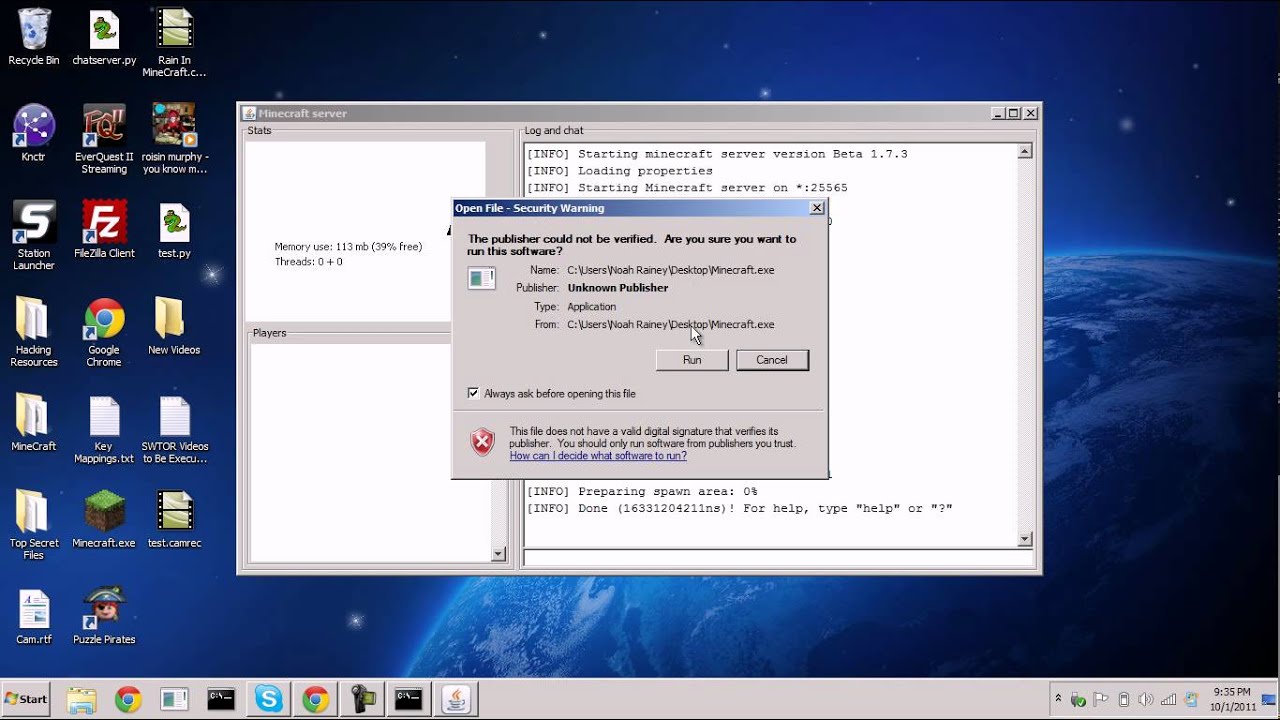1280x720 pixels.
Task: Select the Google Chrome desktop shortcut
Action: pos(104,332)
